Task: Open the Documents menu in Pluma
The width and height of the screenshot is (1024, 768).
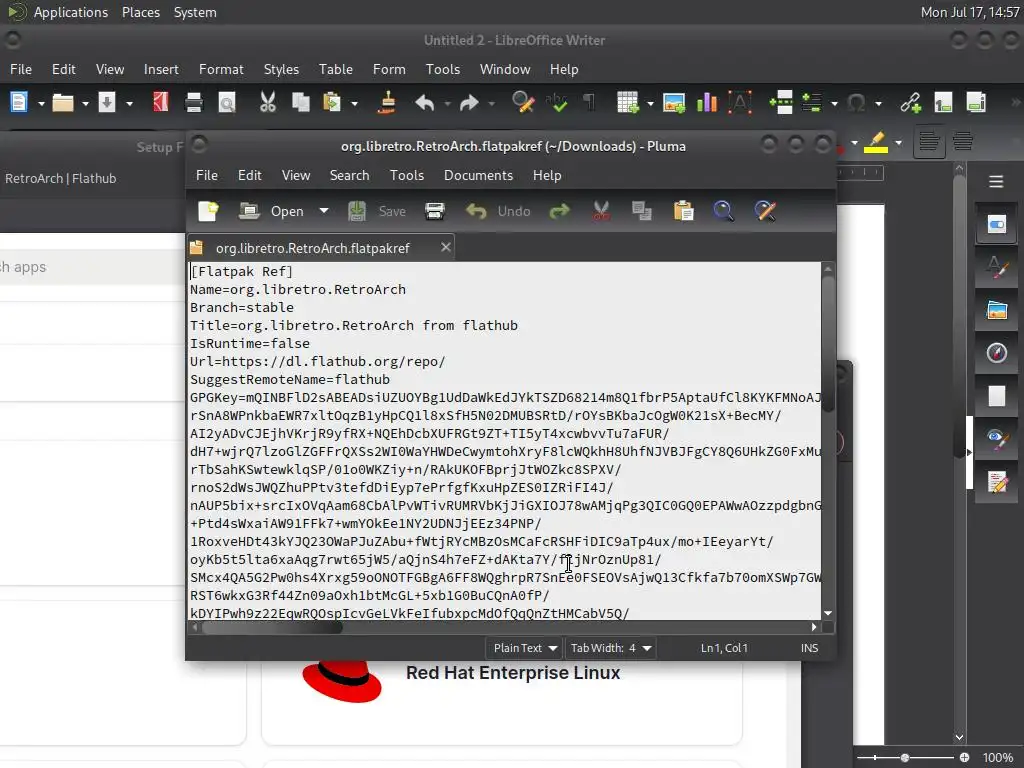Action: (478, 175)
